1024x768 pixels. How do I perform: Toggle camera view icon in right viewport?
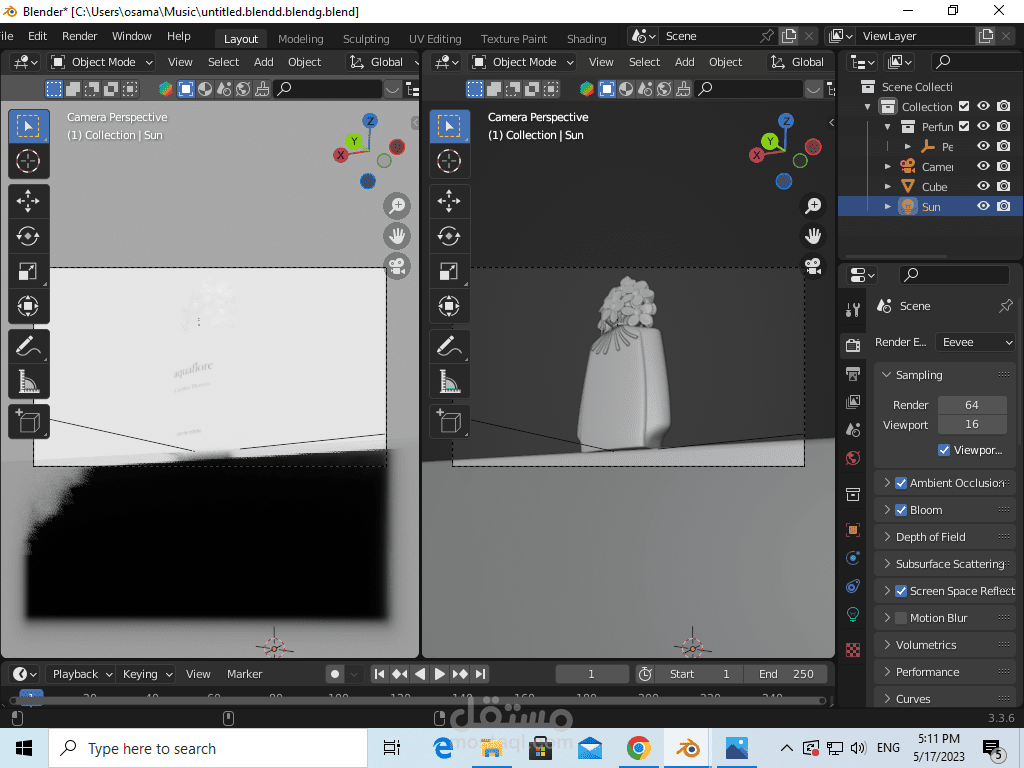[x=814, y=267]
